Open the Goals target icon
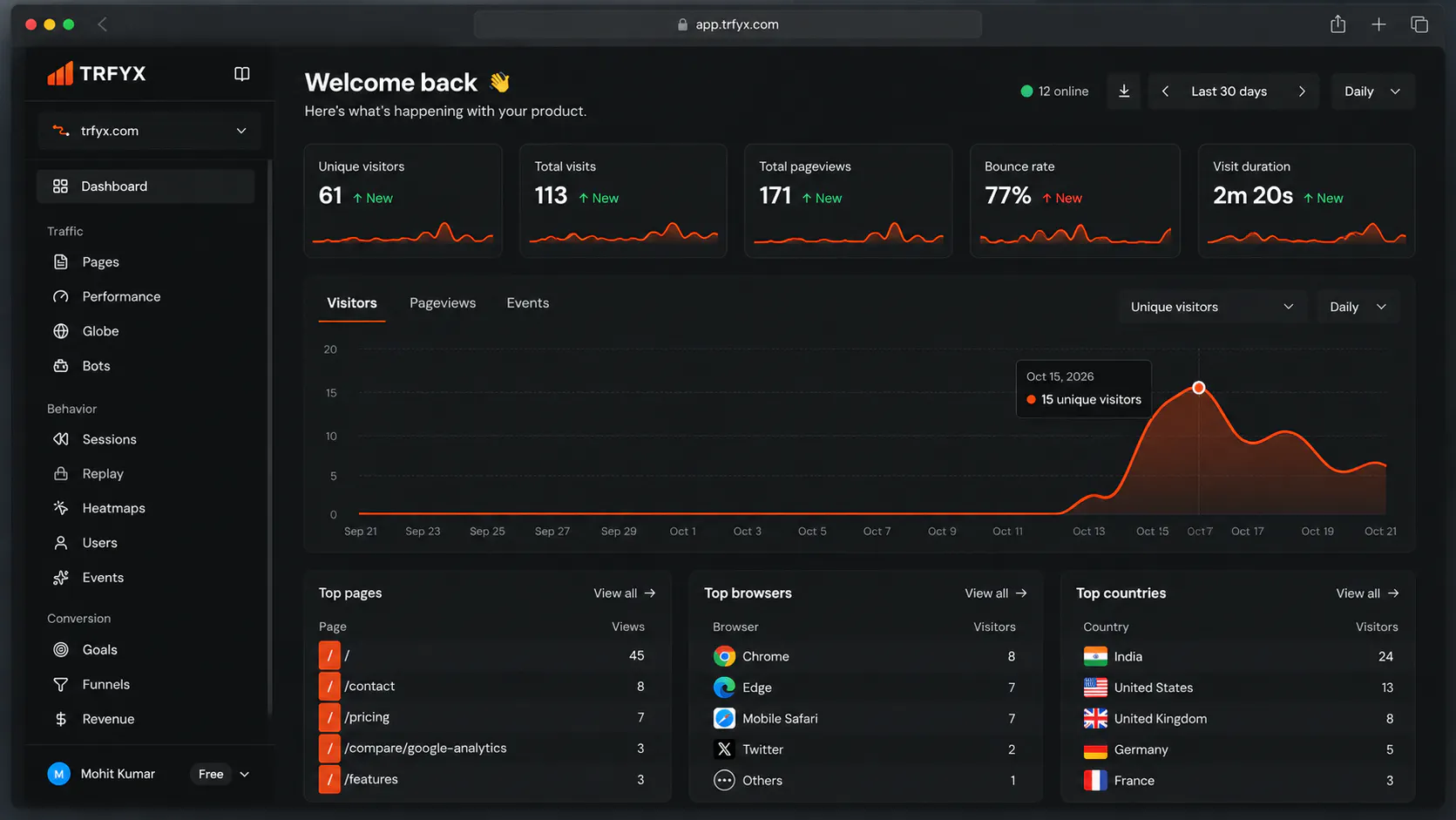This screenshot has width=1456, height=820. (x=61, y=650)
